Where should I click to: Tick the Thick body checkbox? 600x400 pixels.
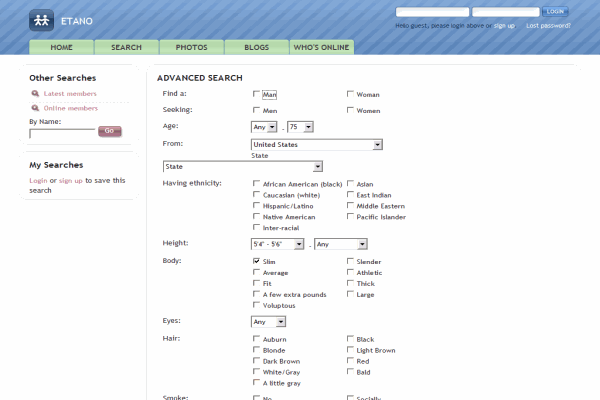pos(350,283)
